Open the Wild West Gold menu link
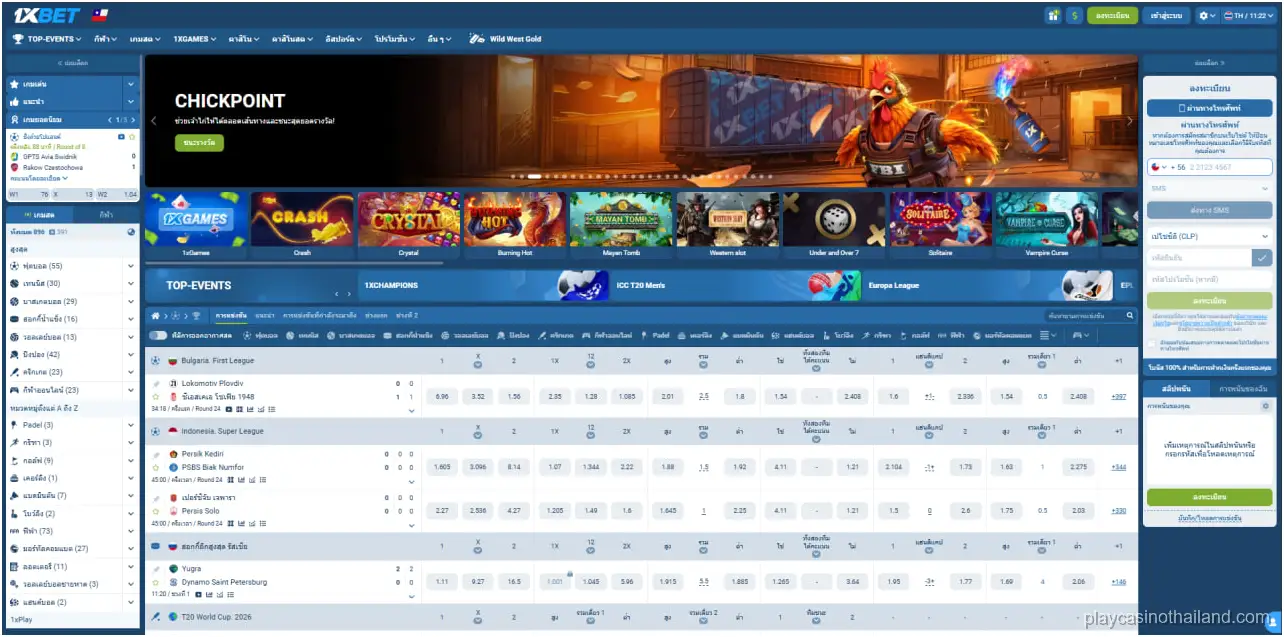This screenshot has width=1284, height=637. click(x=506, y=39)
